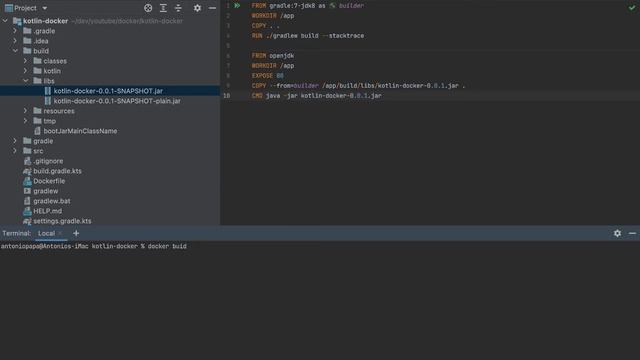Expand the resources folder
This screenshot has height=360, width=640.
click(x=25, y=111)
